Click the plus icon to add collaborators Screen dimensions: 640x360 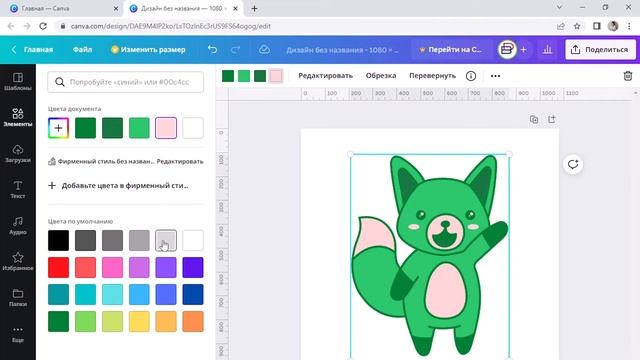(524, 49)
